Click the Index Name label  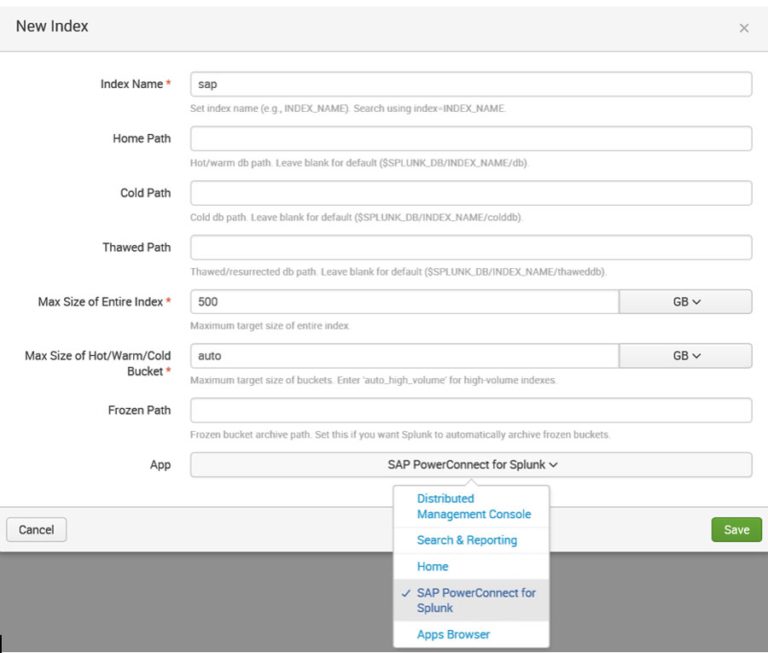[131, 84]
